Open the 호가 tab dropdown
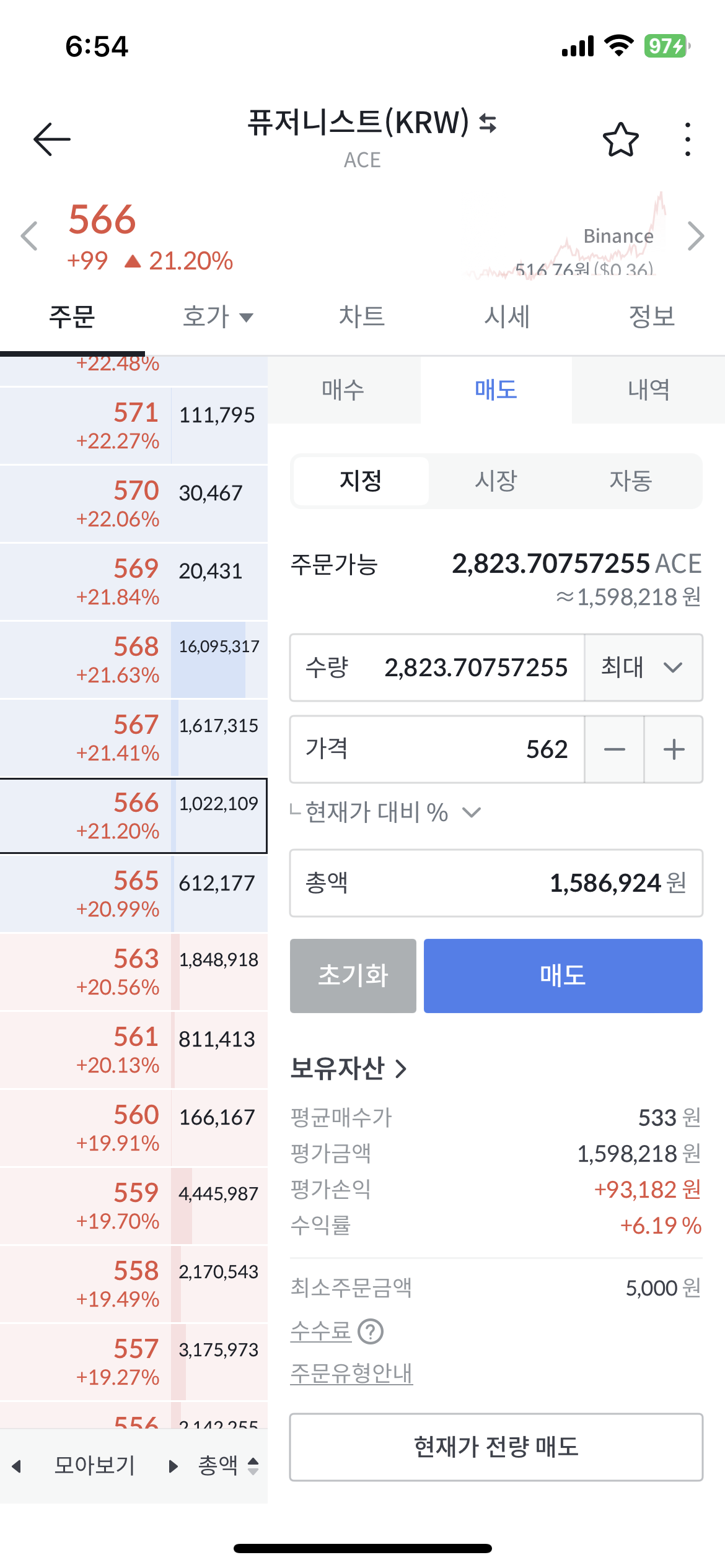The width and height of the screenshot is (725, 1568). pyautogui.click(x=217, y=317)
